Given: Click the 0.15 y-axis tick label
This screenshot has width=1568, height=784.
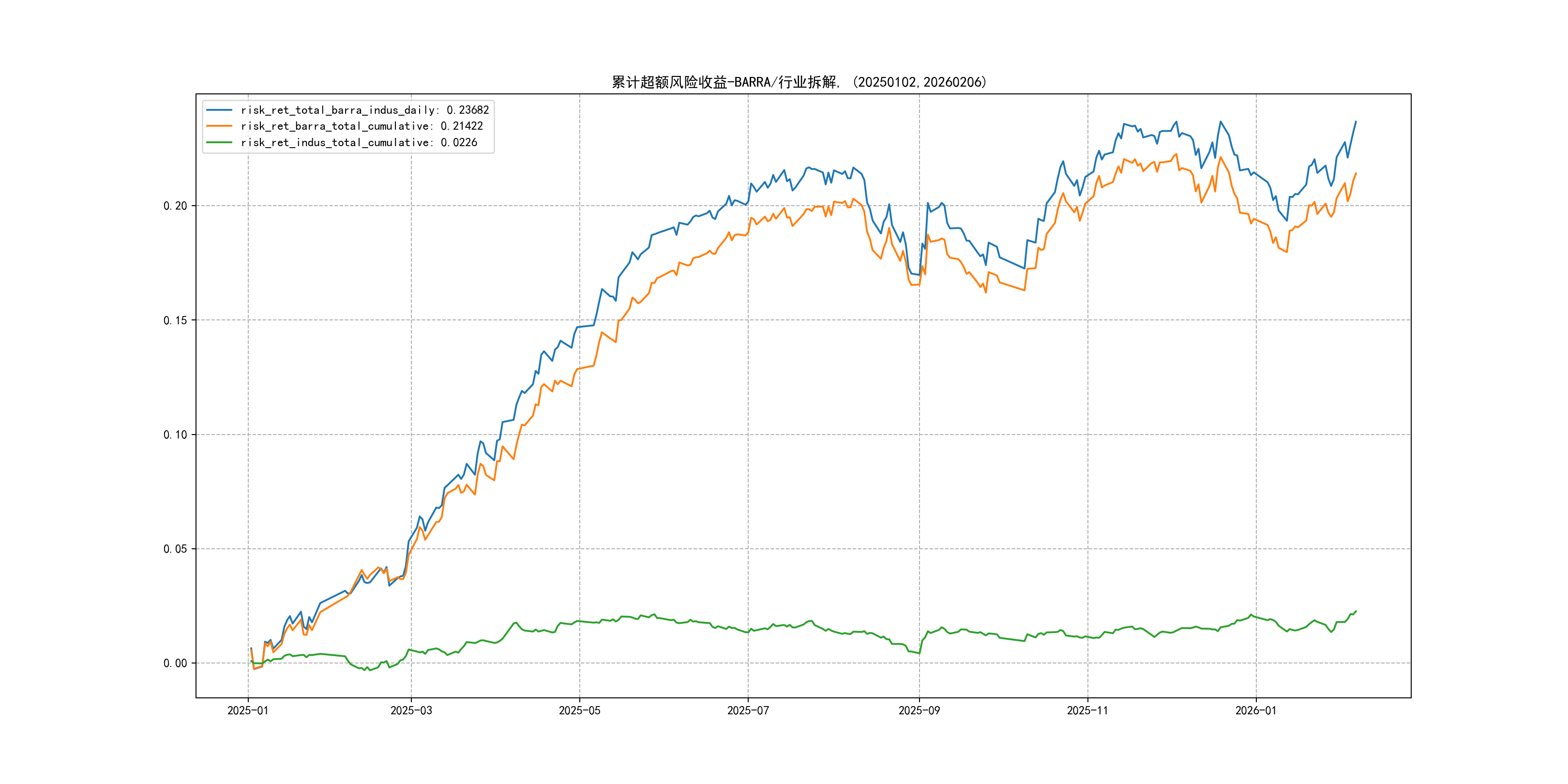Looking at the screenshot, I should 175,320.
